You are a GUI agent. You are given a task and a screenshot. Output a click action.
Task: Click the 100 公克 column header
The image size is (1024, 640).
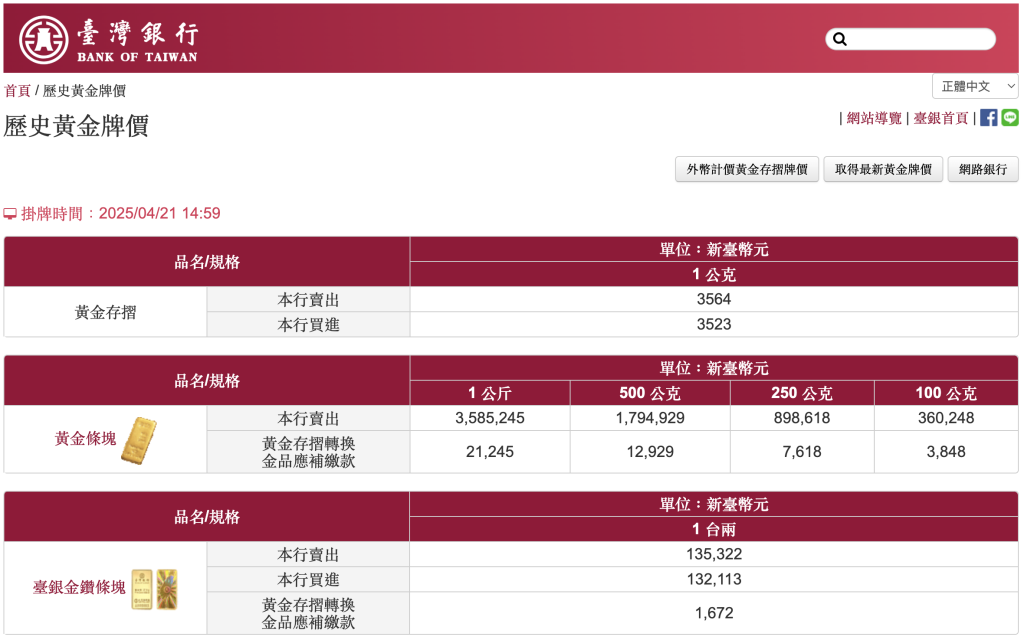[946, 393]
